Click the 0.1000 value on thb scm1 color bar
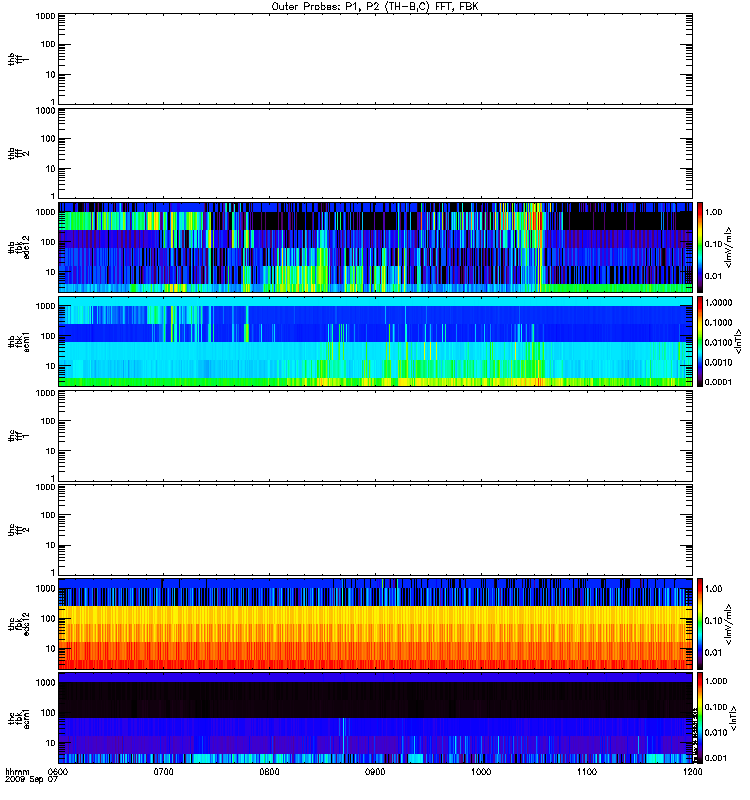The image size is (750, 800). pos(718,322)
